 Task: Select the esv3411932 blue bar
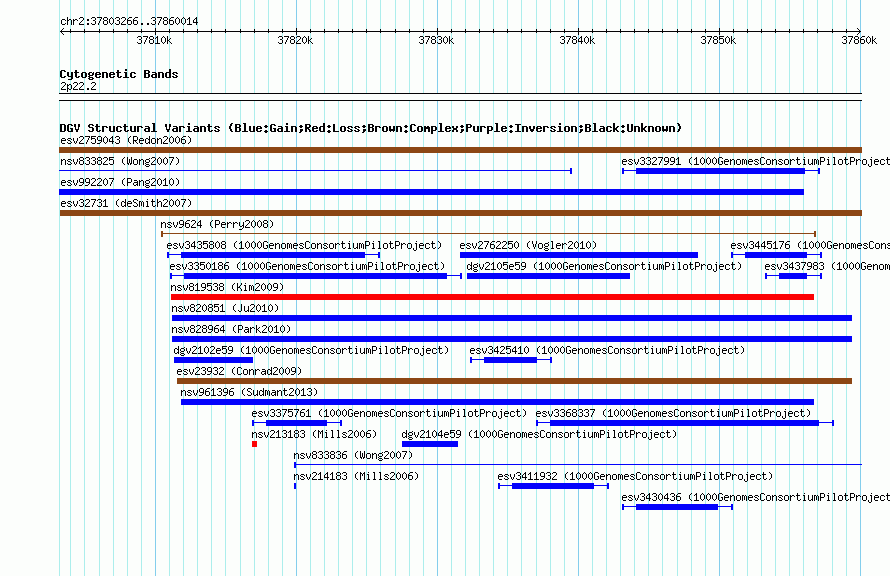tap(553, 486)
